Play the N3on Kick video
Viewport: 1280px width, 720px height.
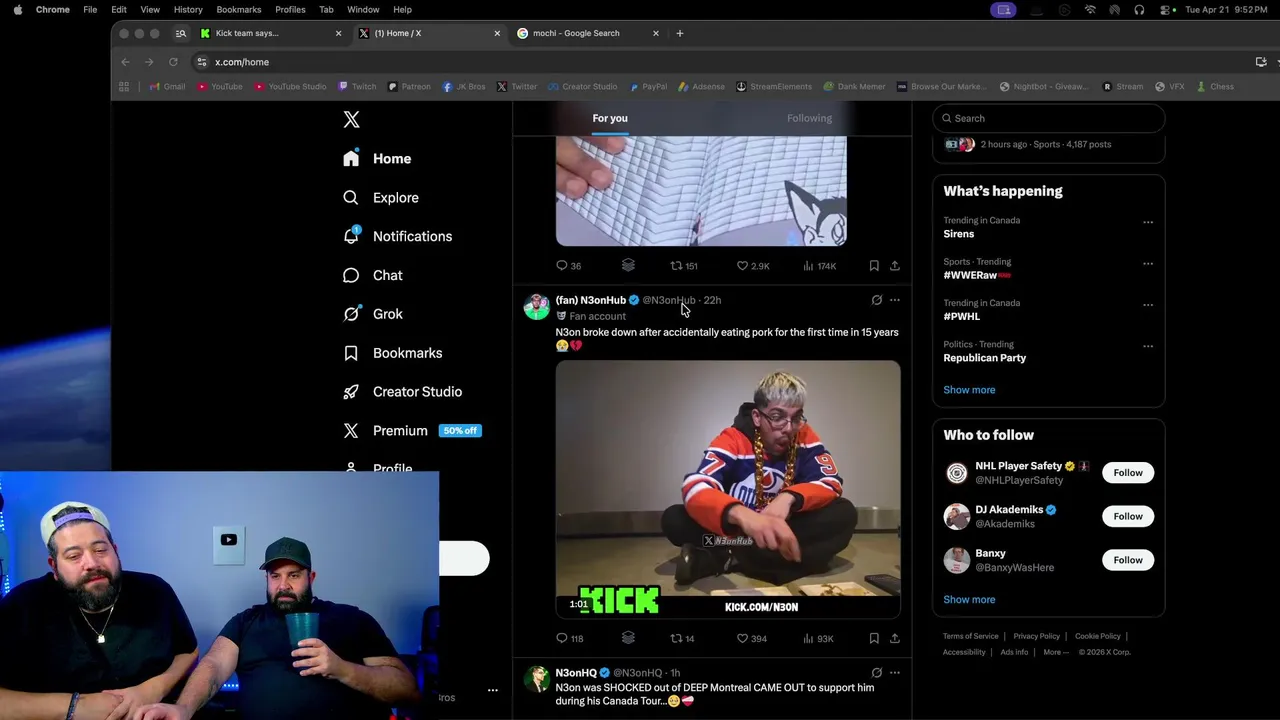(728, 489)
